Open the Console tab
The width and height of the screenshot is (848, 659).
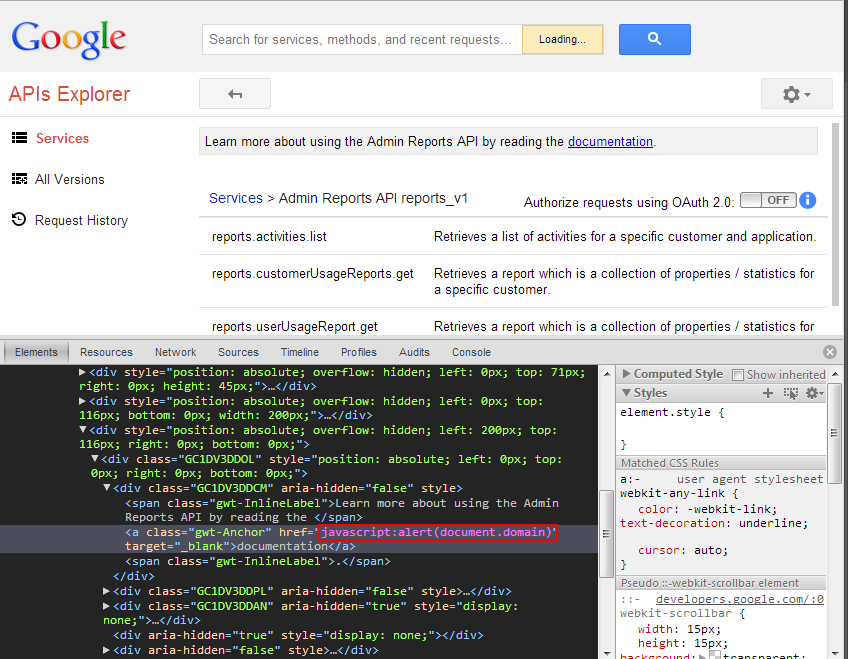471,352
